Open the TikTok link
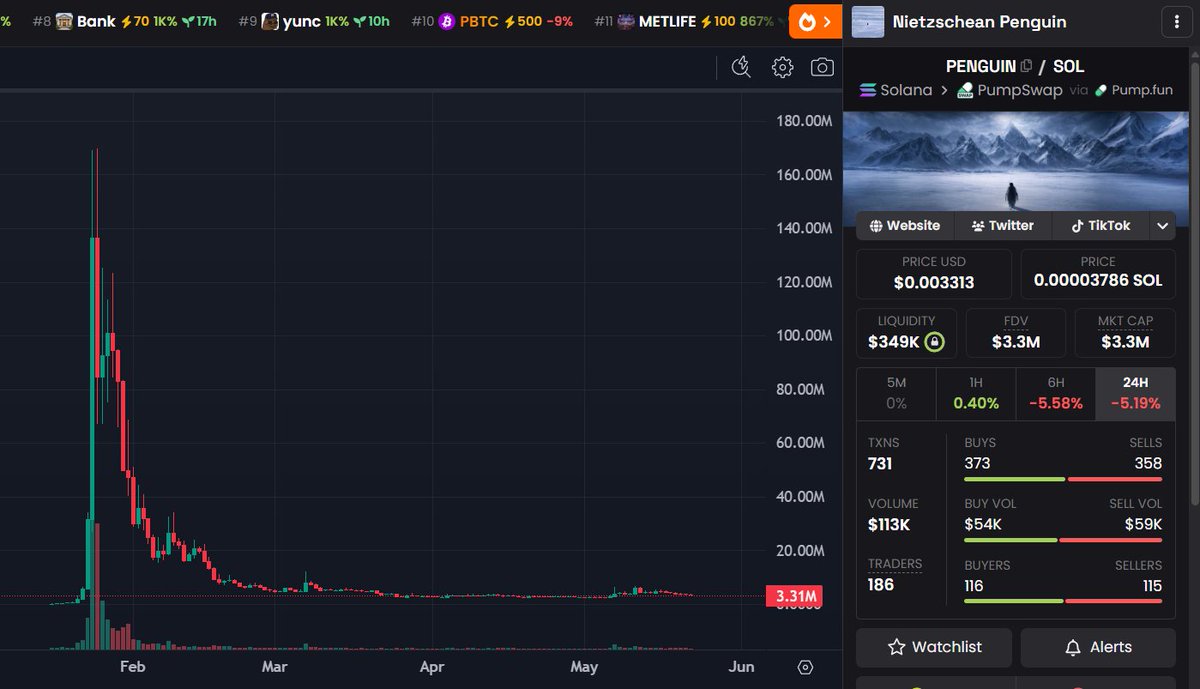Viewport: 1200px width, 689px height. 1101,225
